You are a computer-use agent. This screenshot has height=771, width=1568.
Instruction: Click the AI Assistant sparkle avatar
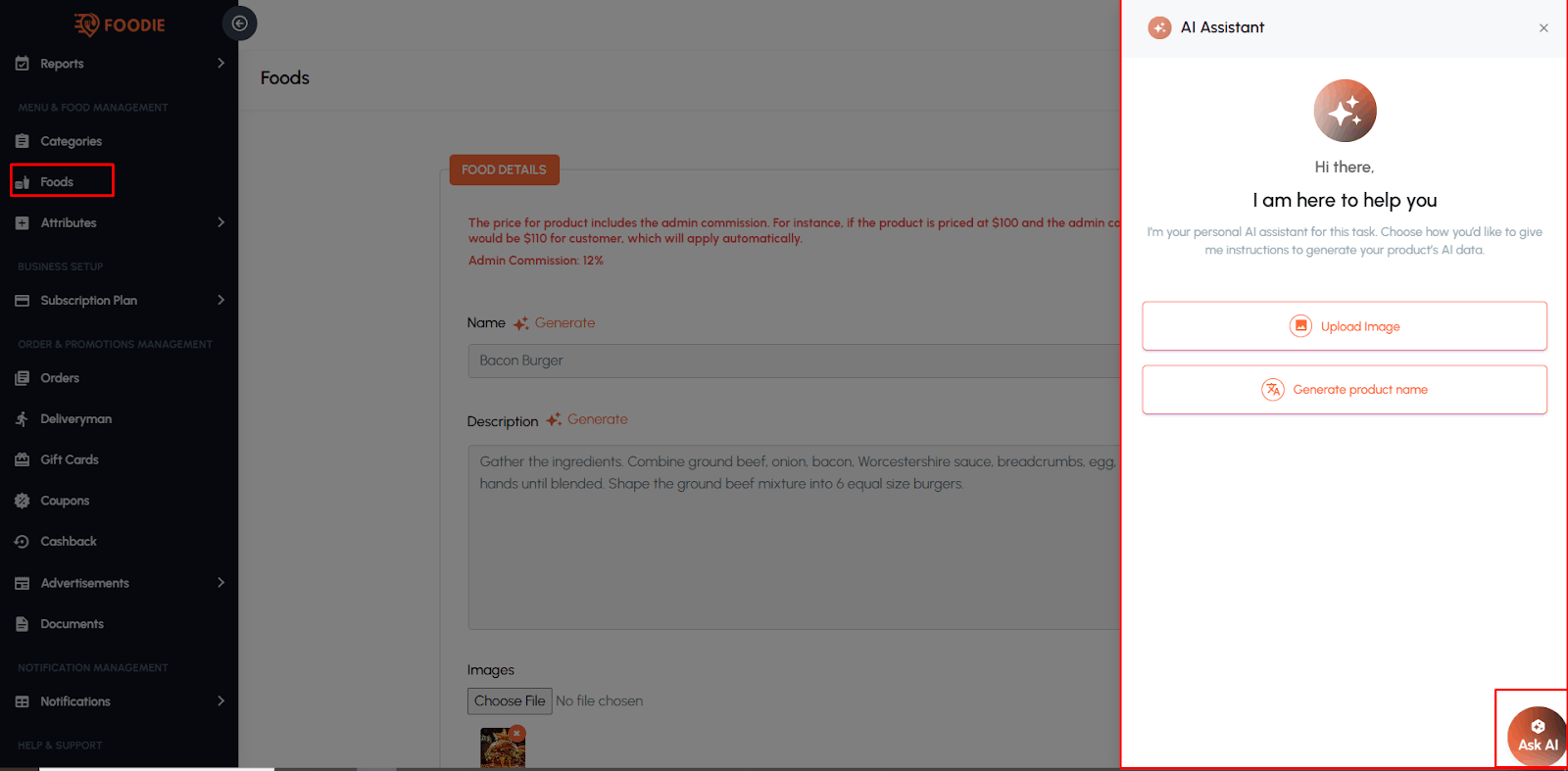coord(1345,111)
